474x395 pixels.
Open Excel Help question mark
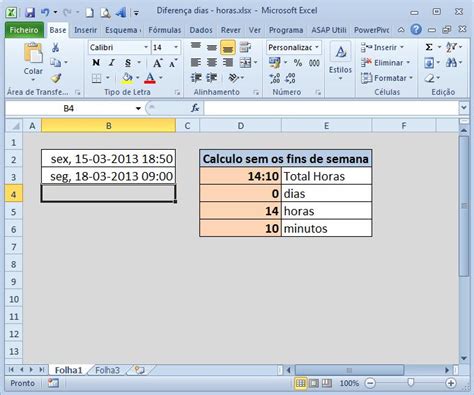(x=416, y=30)
